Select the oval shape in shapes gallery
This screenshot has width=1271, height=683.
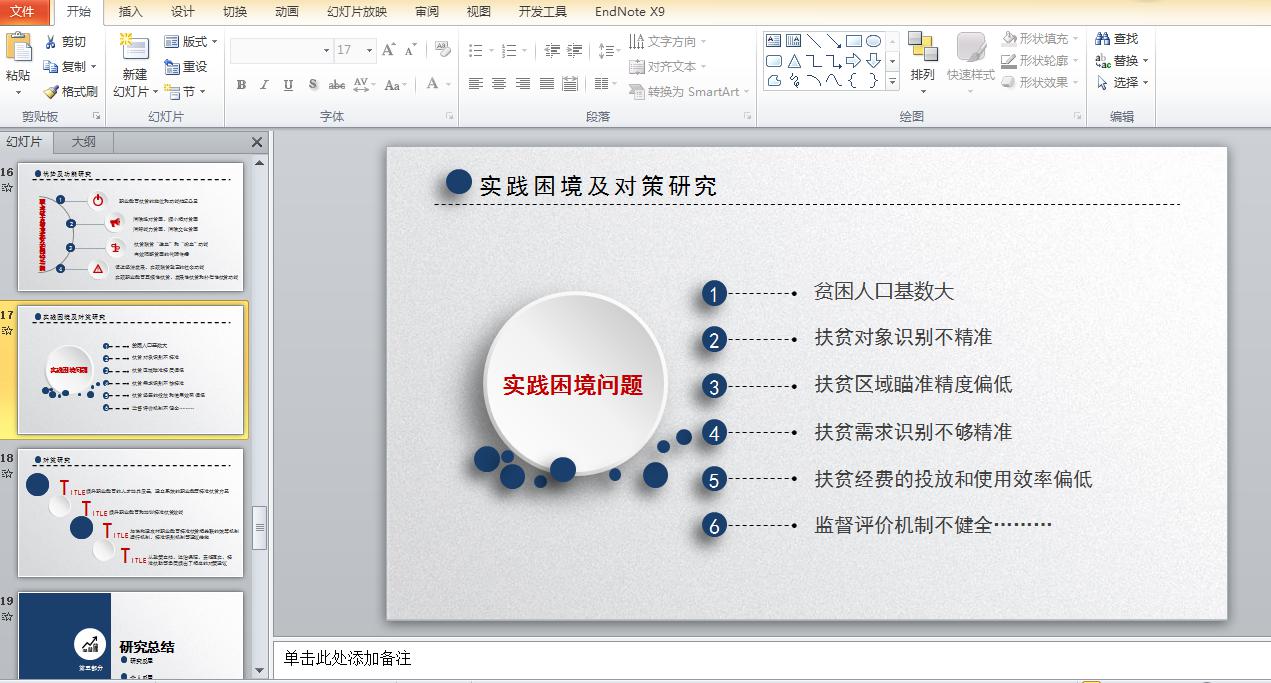[x=873, y=41]
